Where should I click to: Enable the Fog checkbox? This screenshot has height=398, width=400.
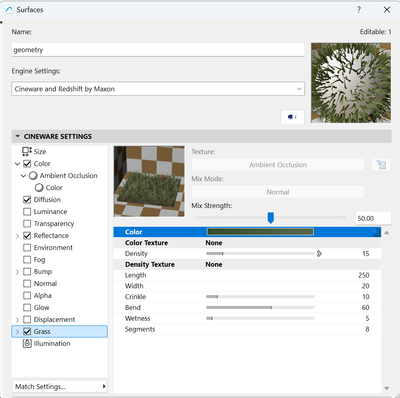click(x=27, y=260)
